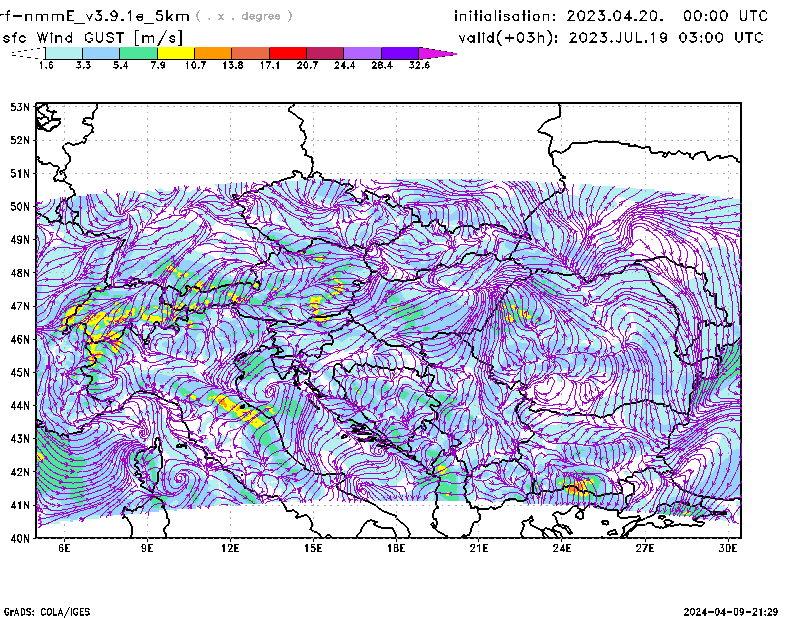This screenshot has height=618, width=800.
Task: Click the 40N latitude label
Action: [x=20, y=538]
